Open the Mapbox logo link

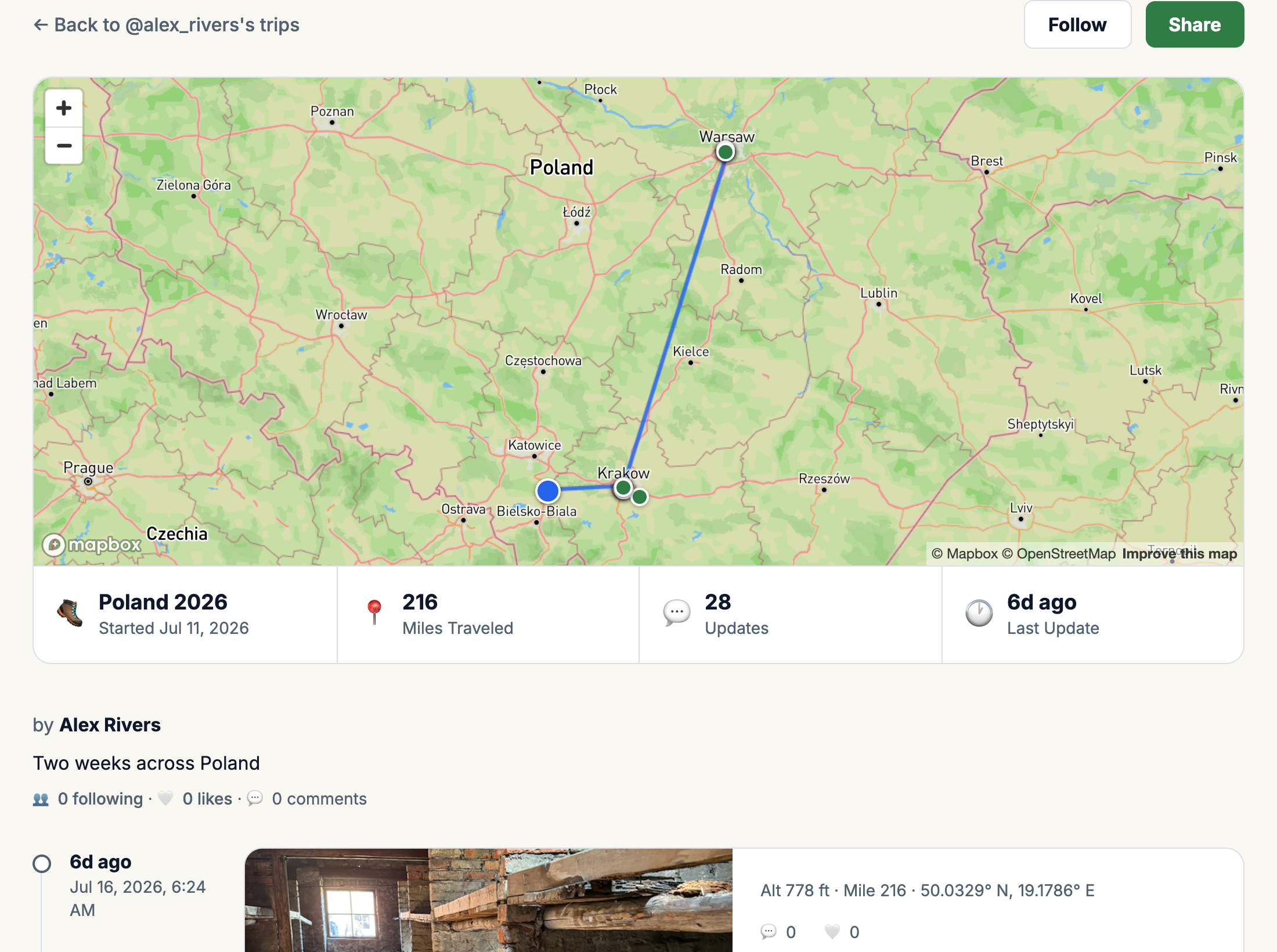92,544
